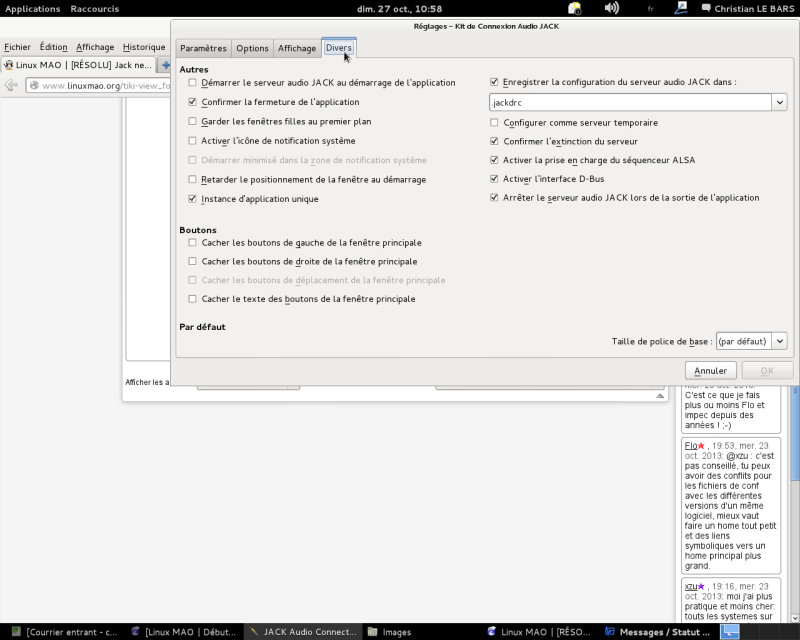This screenshot has width=800, height=640.
Task: Click the fr keyboard layout indicator
Action: 651,9
